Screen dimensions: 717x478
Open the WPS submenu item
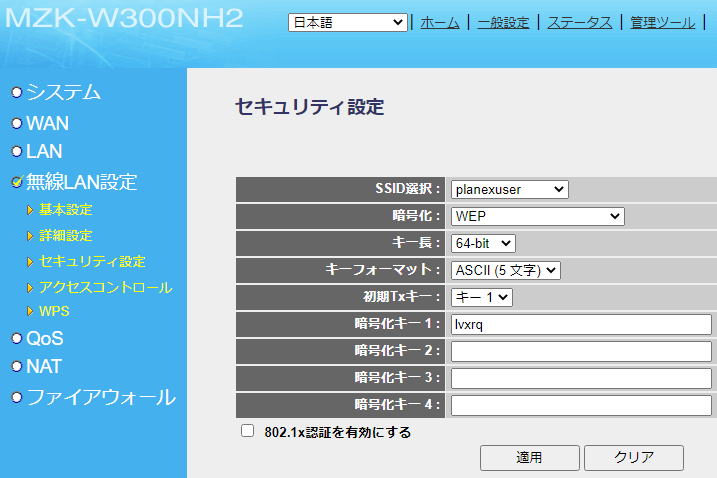tap(54, 312)
